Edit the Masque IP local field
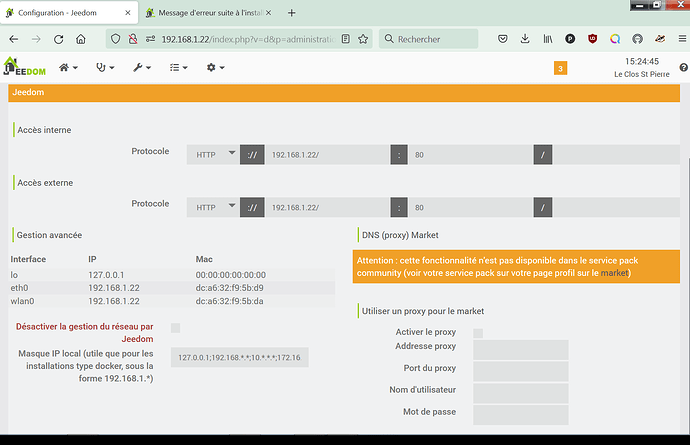 239,357
